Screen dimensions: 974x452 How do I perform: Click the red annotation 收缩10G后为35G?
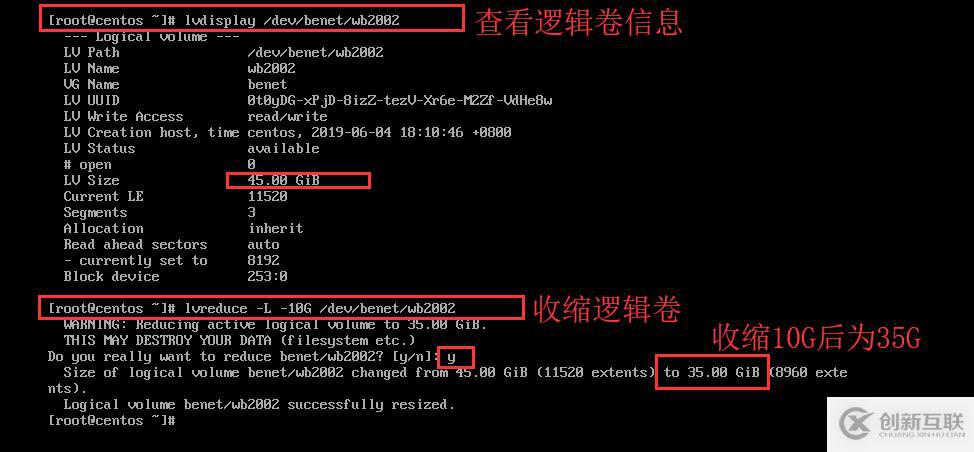(x=816, y=338)
